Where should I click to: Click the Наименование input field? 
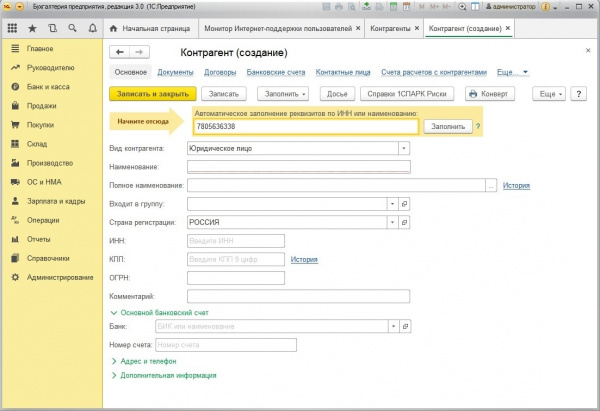[x=298, y=167]
